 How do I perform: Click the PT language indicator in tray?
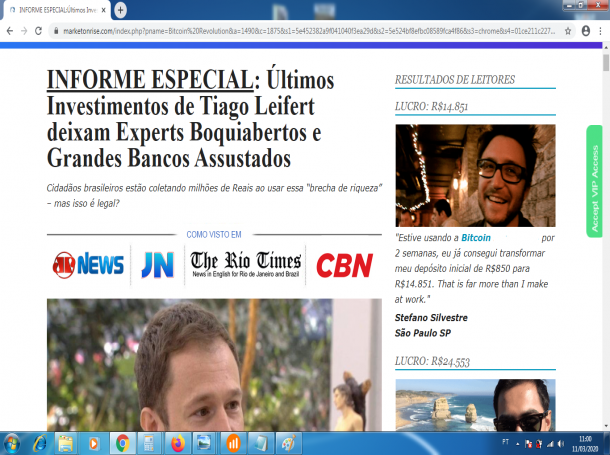(505, 442)
